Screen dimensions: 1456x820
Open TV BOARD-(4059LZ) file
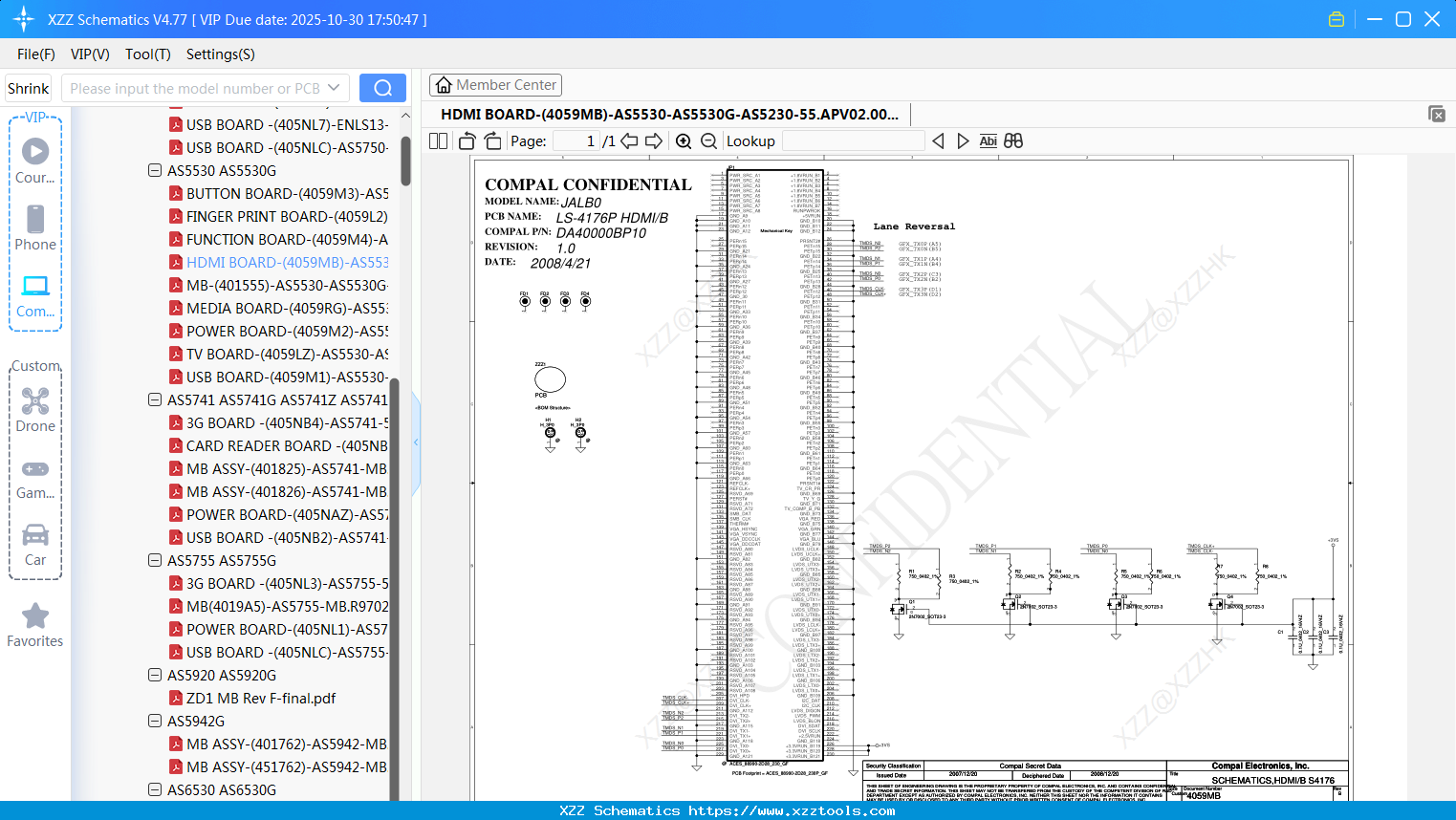287,354
